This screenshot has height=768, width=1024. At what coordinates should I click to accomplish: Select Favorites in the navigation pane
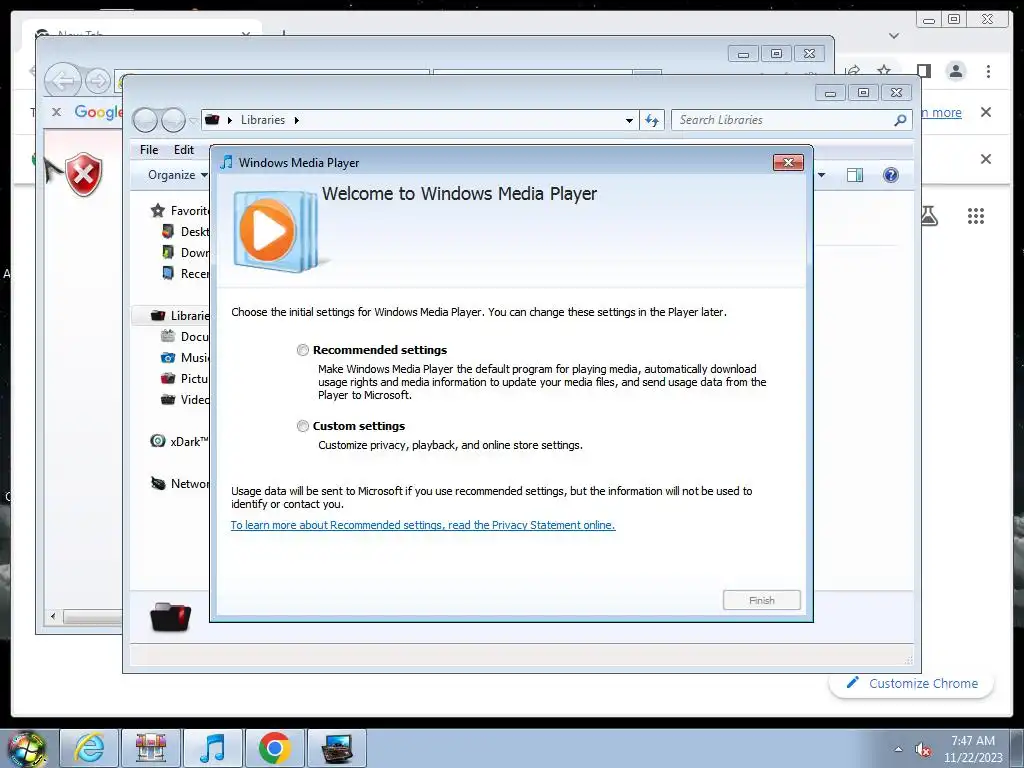click(x=180, y=210)
